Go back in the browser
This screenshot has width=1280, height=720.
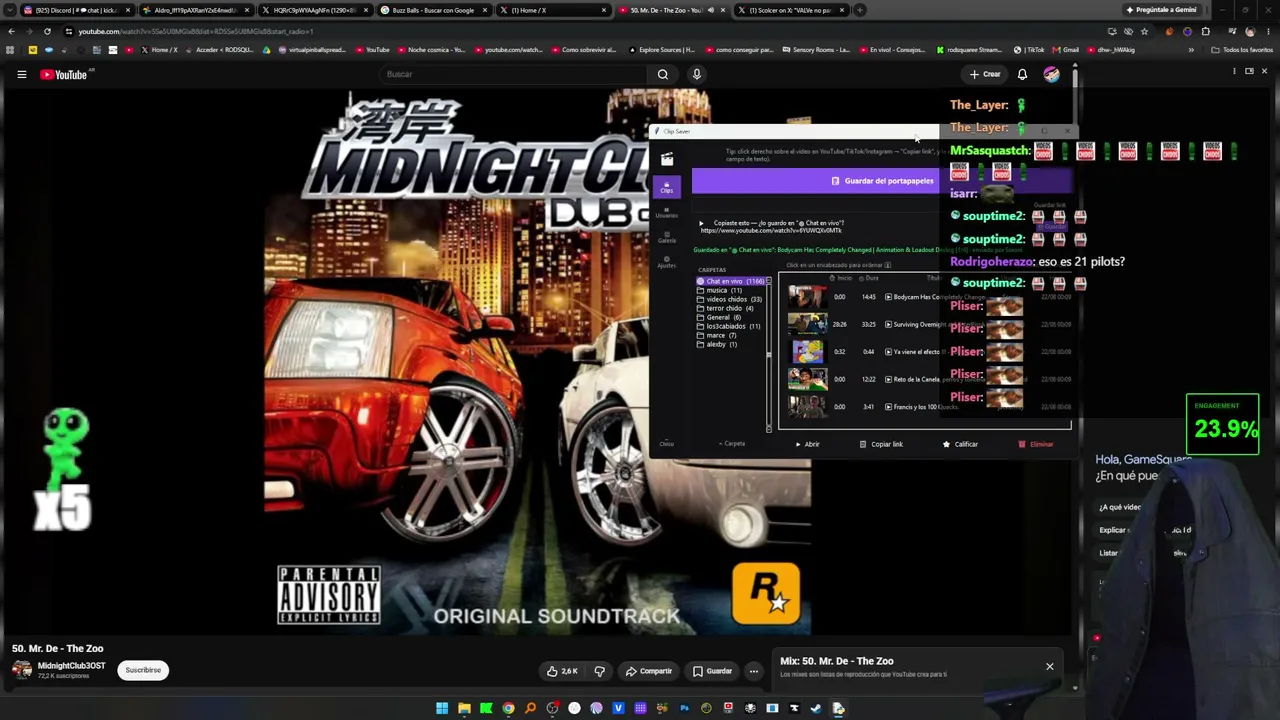(12, 31)
